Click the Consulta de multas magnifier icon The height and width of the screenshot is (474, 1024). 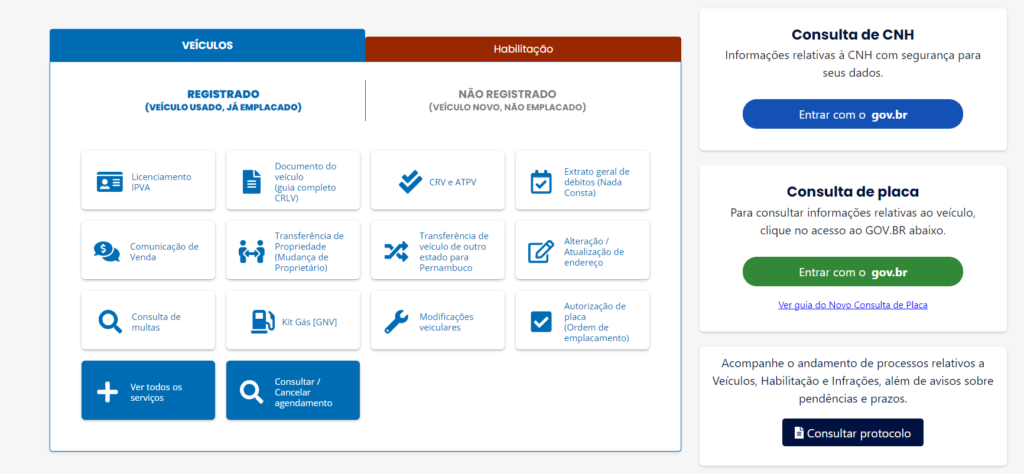pos(109,321)
